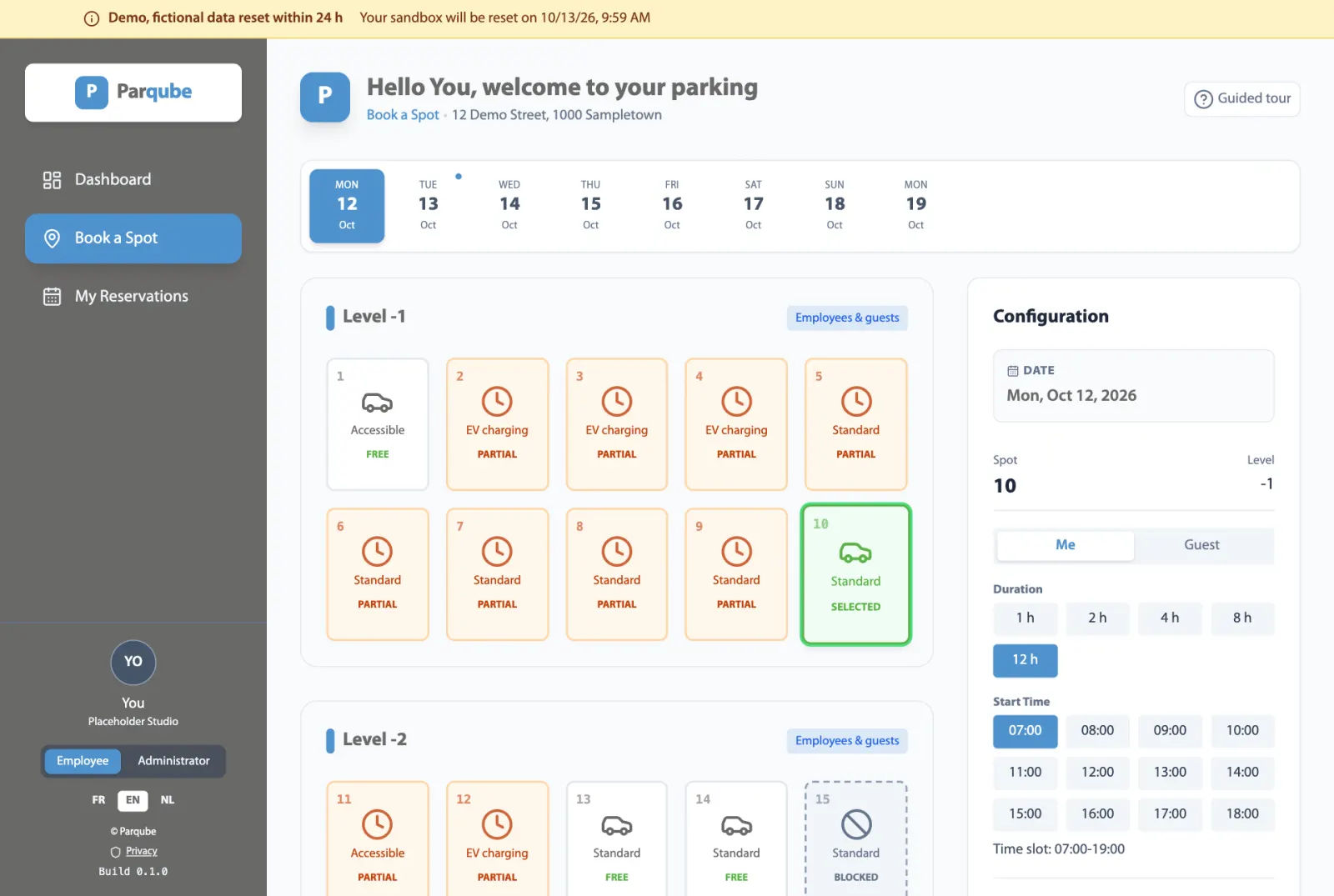This screenshot has height=896, width=1334.
Task: Click the clock icon on spot 8
Action: [x=617, y=552]
